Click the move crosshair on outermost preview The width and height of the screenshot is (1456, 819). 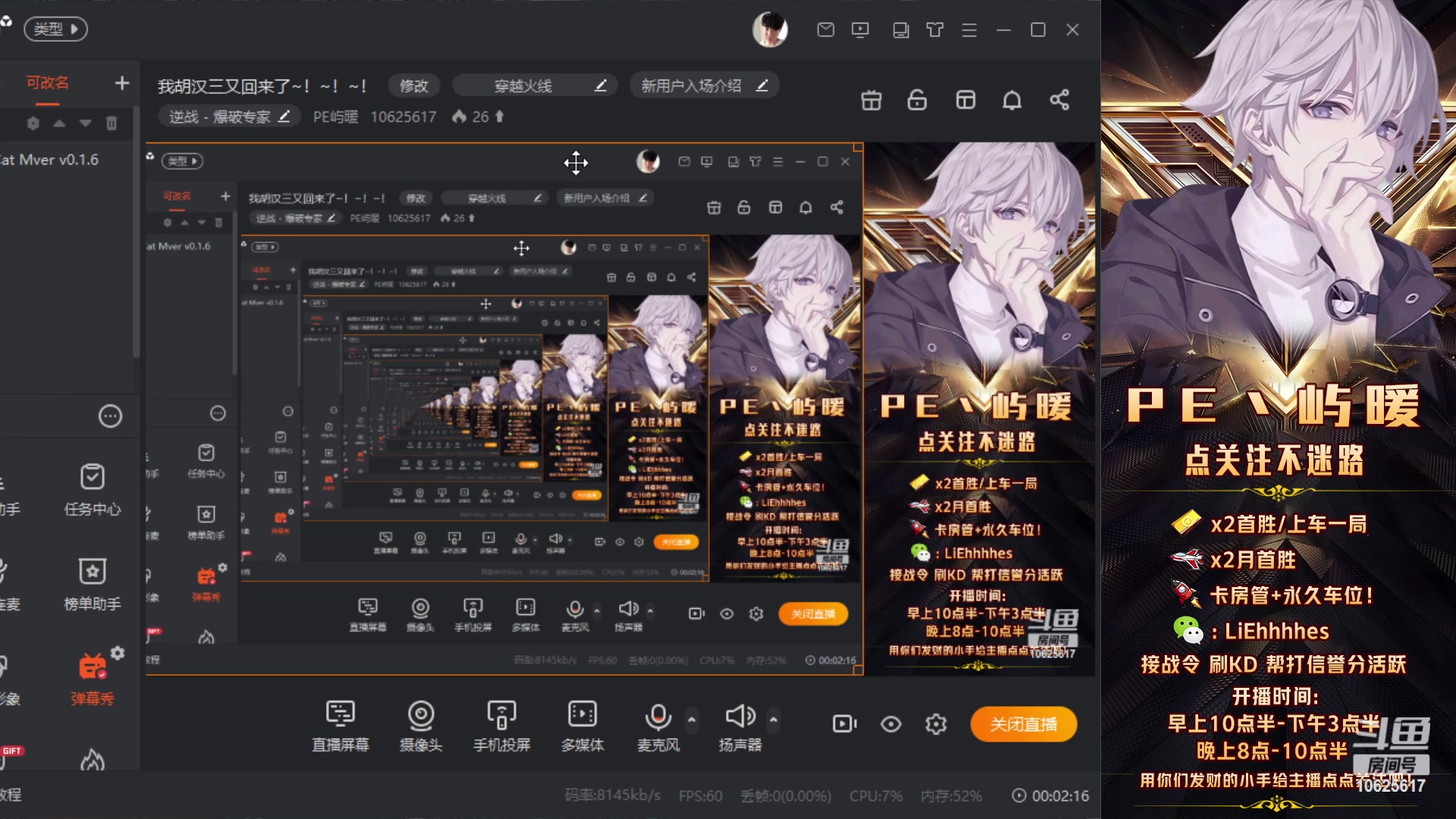click(x=576, y=162)
